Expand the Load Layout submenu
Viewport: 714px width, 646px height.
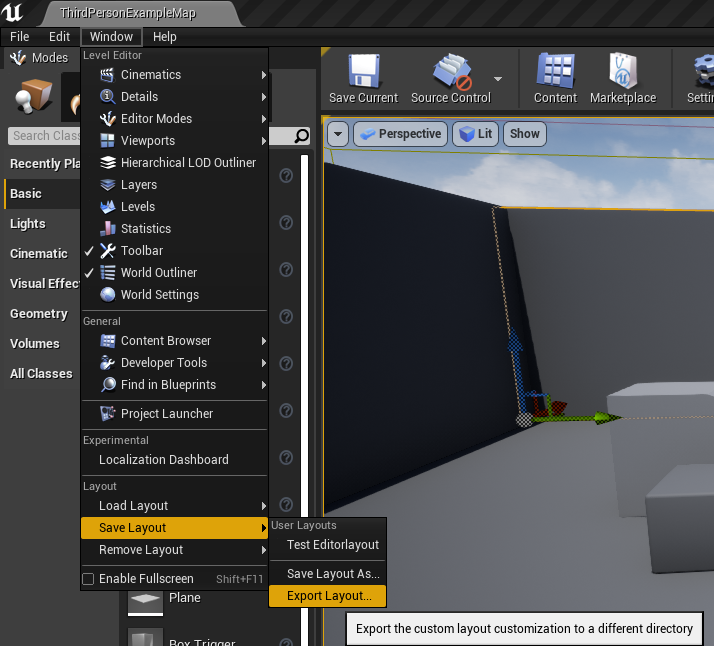tap(174, 506)
